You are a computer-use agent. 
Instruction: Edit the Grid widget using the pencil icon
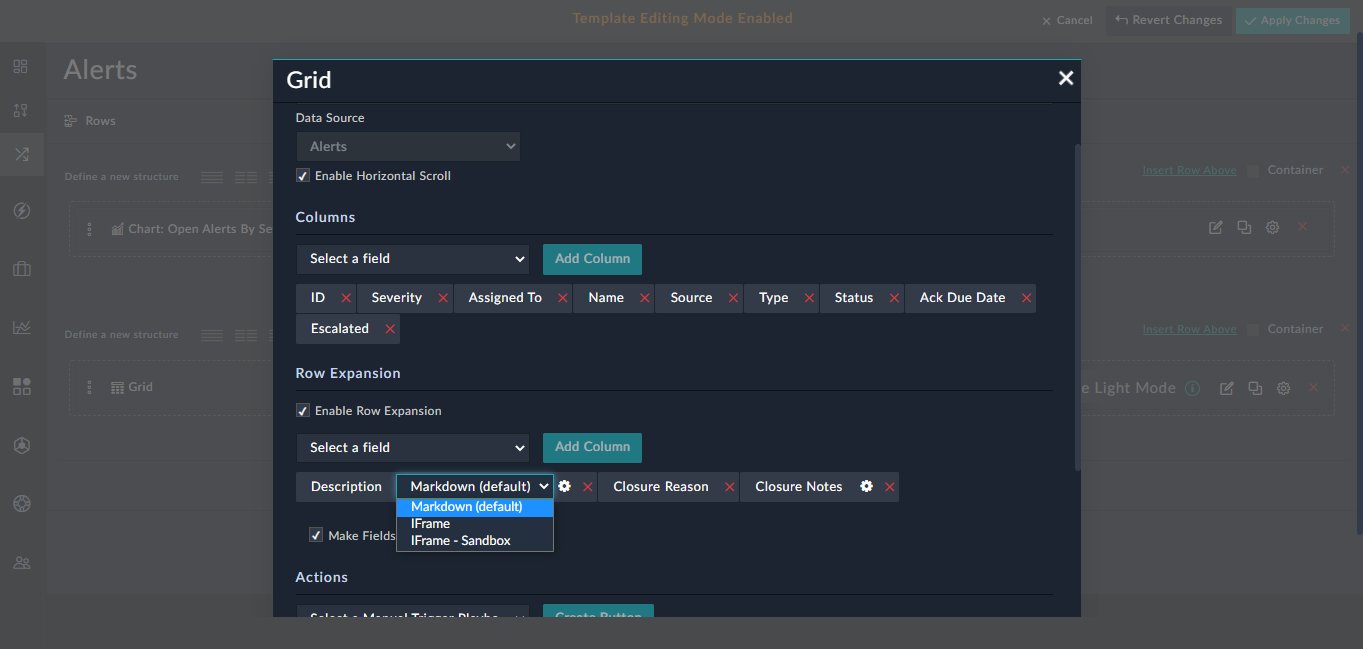tap(1226, 388)
